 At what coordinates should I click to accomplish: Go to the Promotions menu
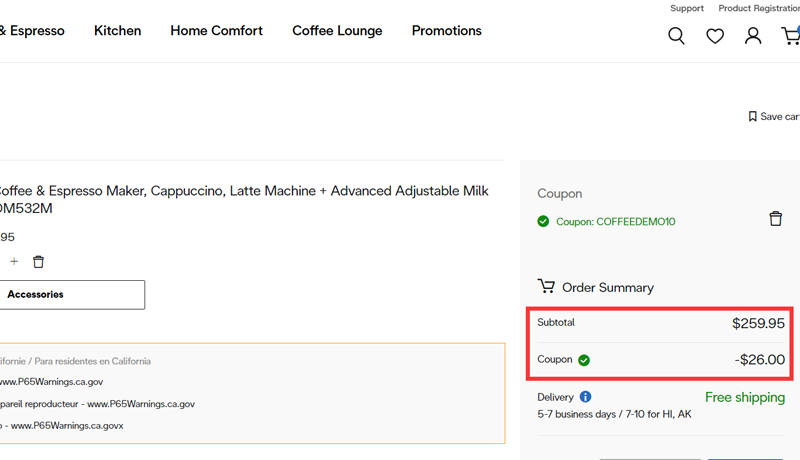[x=446, y=31]
